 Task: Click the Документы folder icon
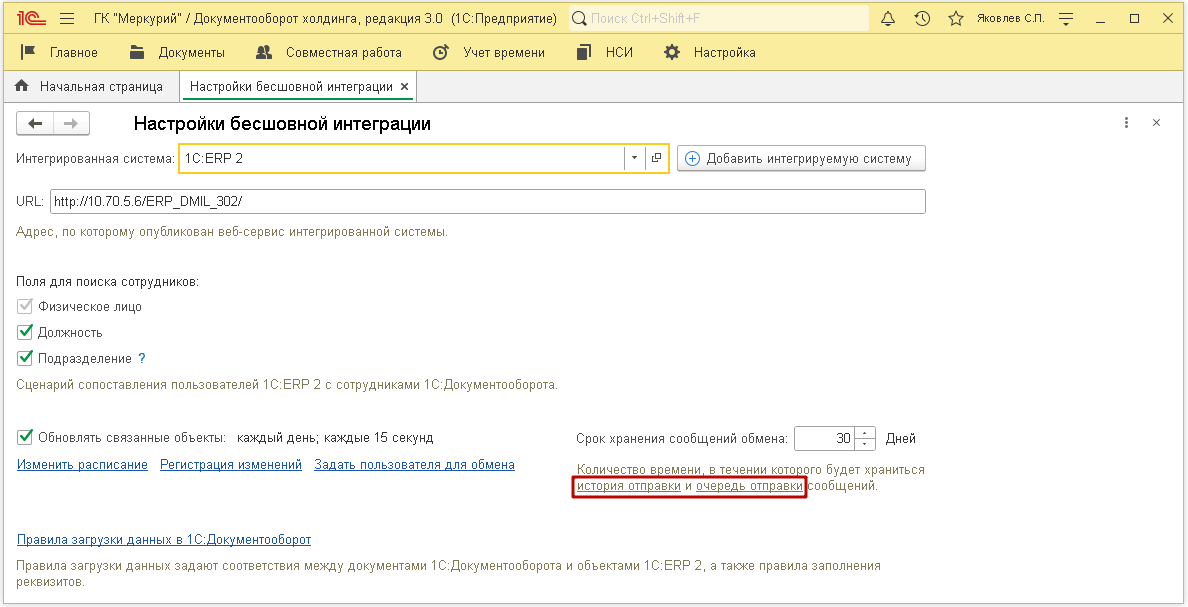(137, 52)
